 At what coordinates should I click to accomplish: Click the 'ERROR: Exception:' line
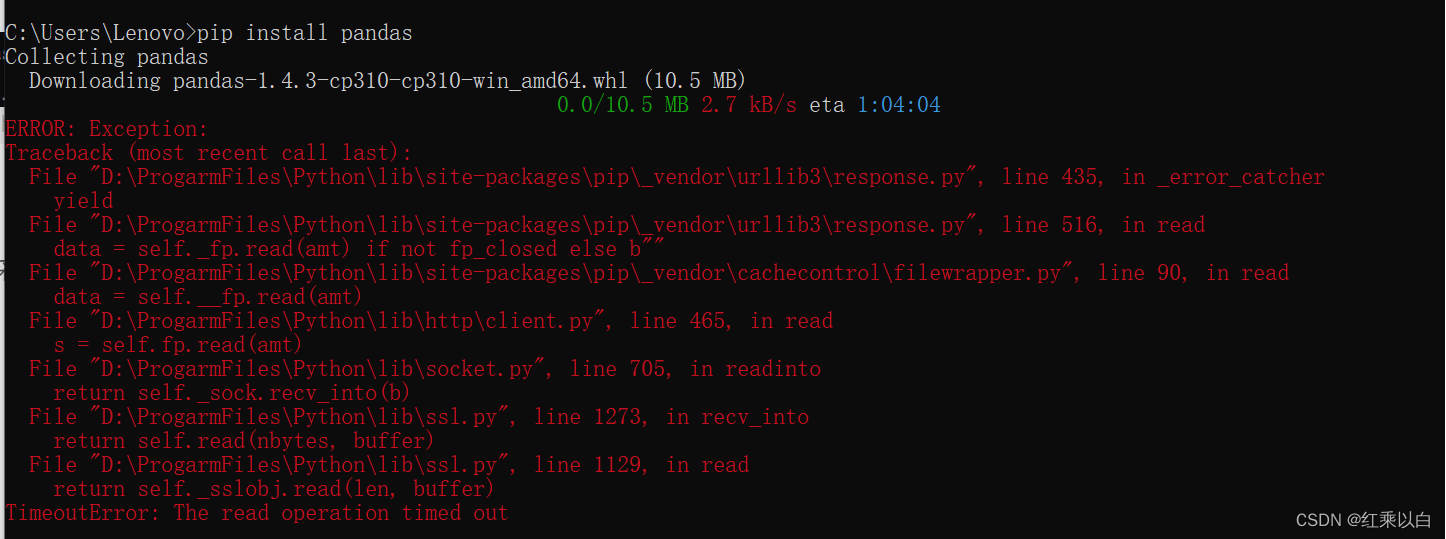(107, 129)
